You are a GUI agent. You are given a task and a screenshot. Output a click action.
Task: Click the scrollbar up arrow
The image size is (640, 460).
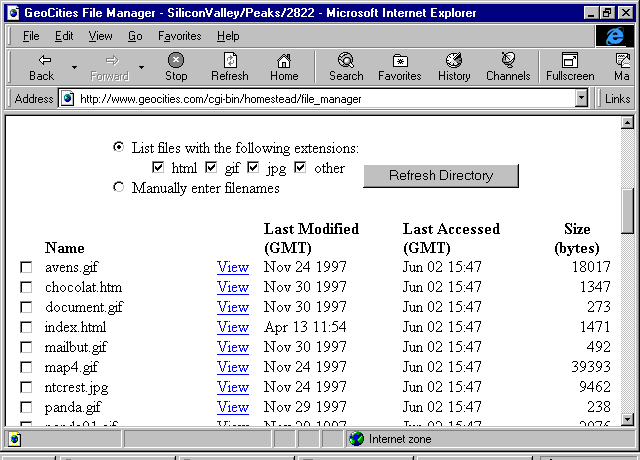(x=627, y=122)
